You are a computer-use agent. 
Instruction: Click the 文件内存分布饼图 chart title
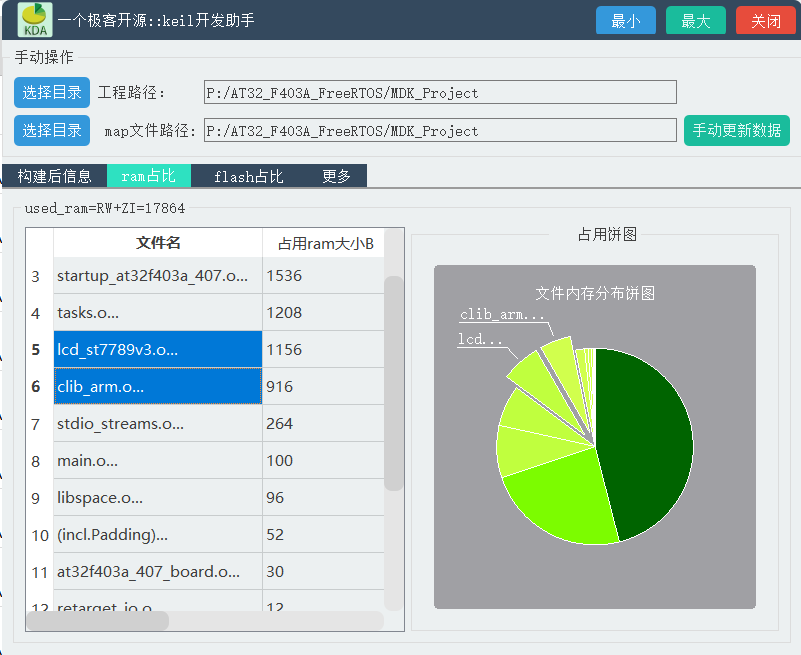pos(595,293)
